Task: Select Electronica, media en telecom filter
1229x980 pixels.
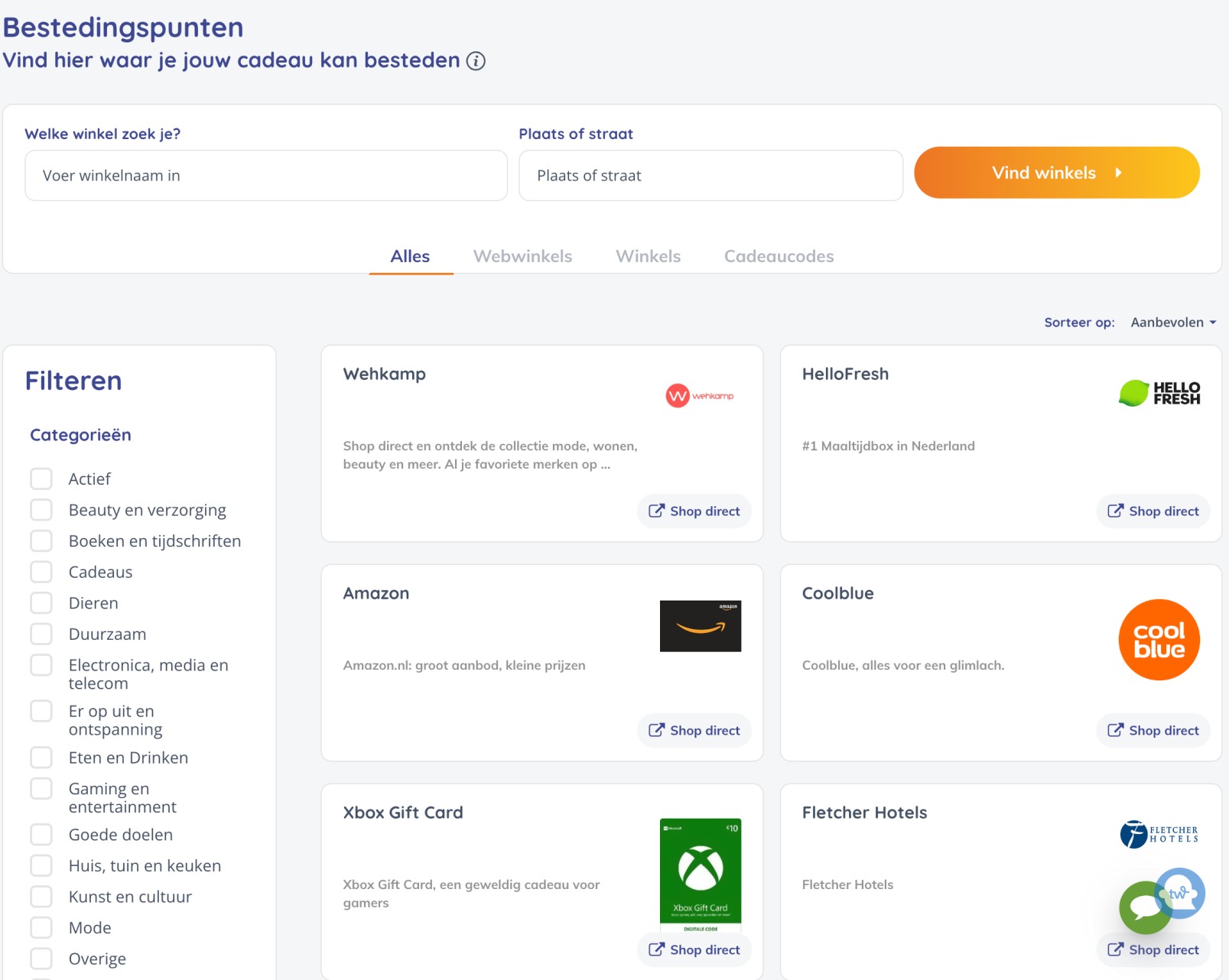Action: pyautogui.click(x=41, y=665)
